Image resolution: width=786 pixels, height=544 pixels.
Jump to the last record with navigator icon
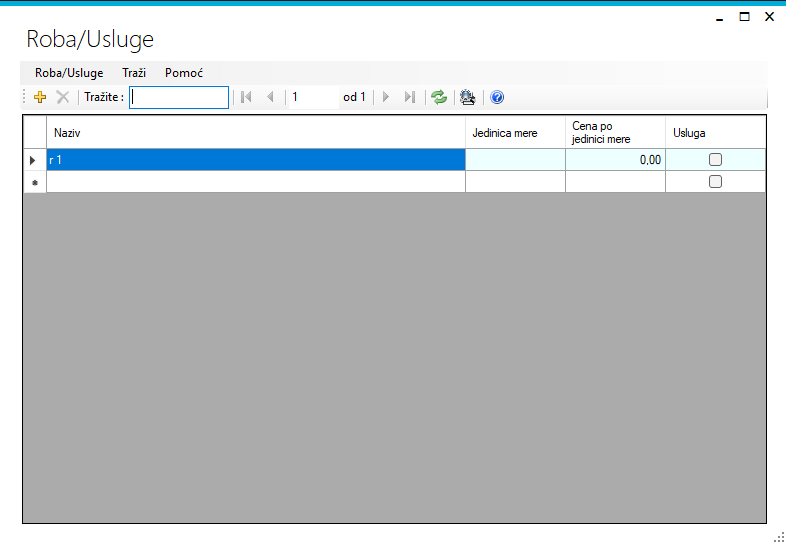pos(410,97)
